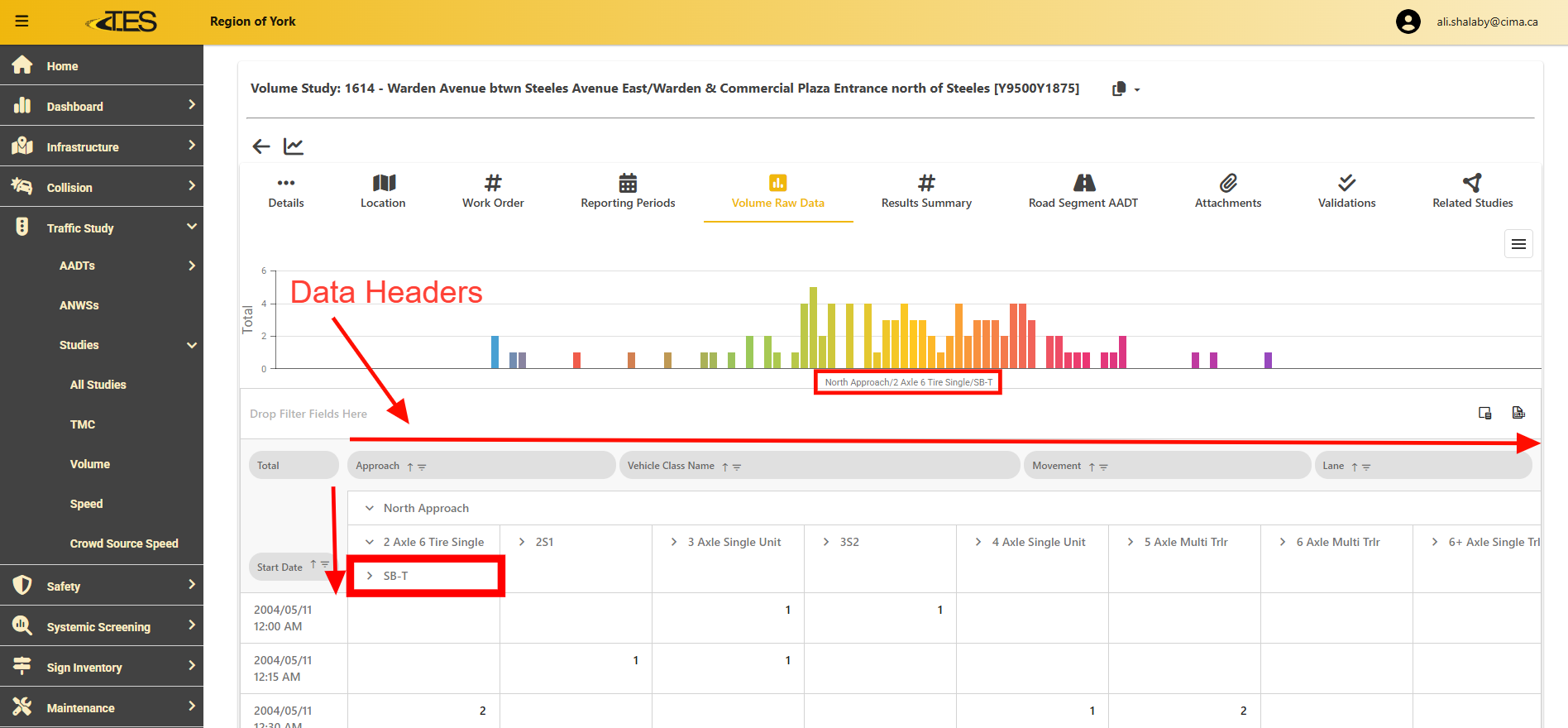This screenshot has width=1568, height=728.
Task: Open the hamburger menu in header
Action: point(22,22)
